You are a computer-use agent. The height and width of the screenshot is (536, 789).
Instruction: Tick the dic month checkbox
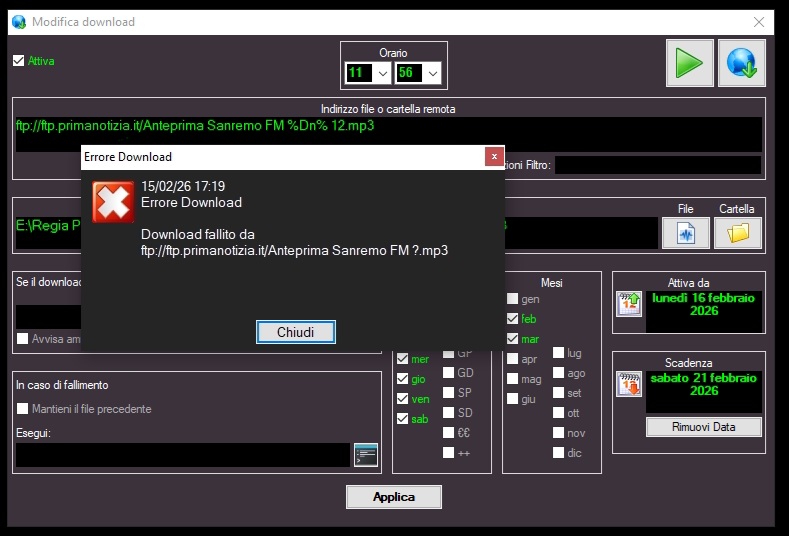coord(559,453)
